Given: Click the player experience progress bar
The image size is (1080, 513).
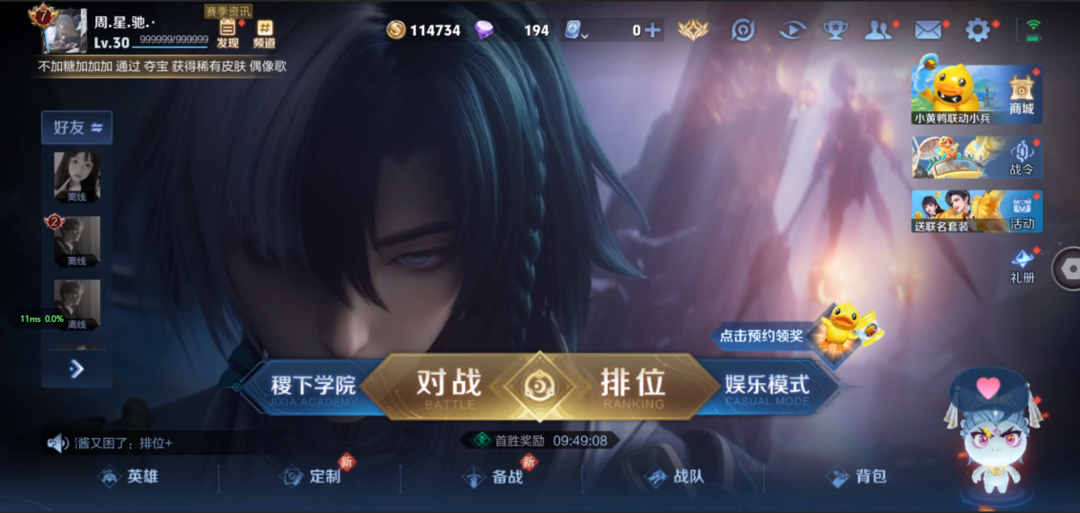Looking at the screenshot, I should (170, 46).
